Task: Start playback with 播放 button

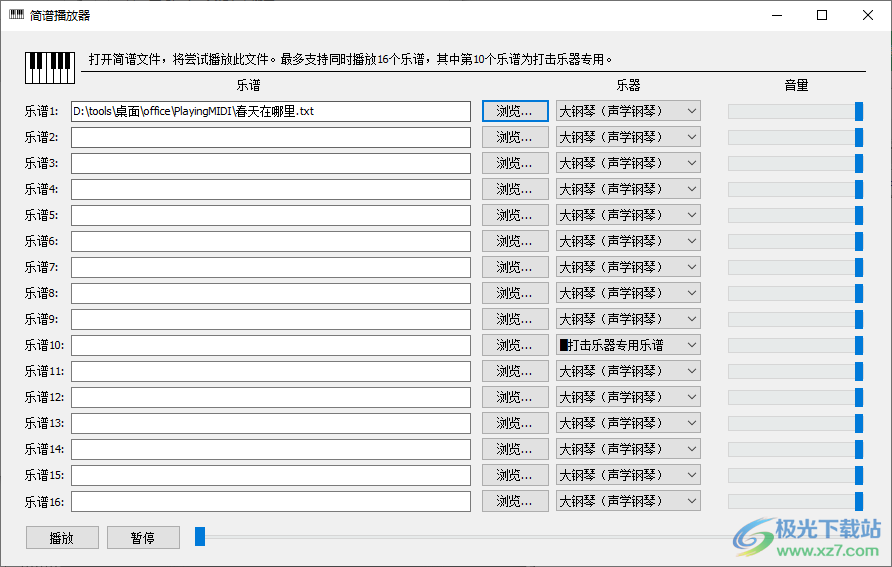Action: (x=63, y=537)
